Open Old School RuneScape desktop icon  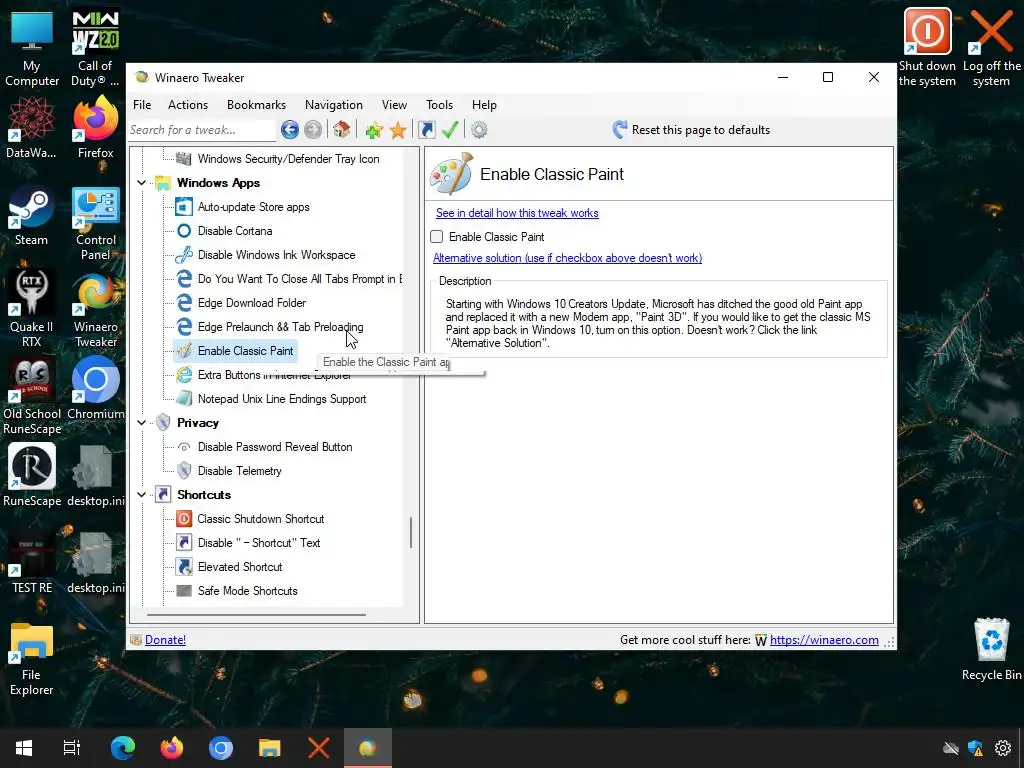click(31, 395)
